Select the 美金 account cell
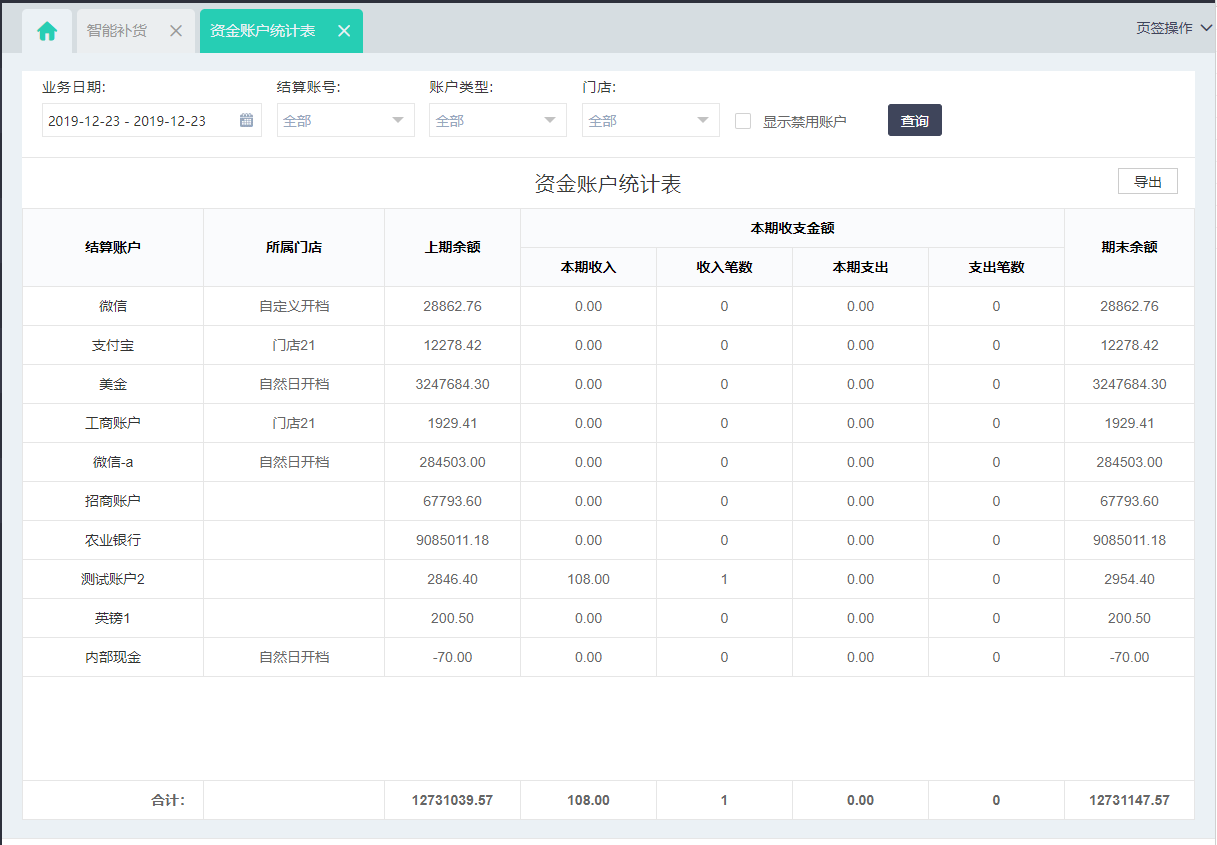Viewport: 1217px width, 845px height. [113, 384]
